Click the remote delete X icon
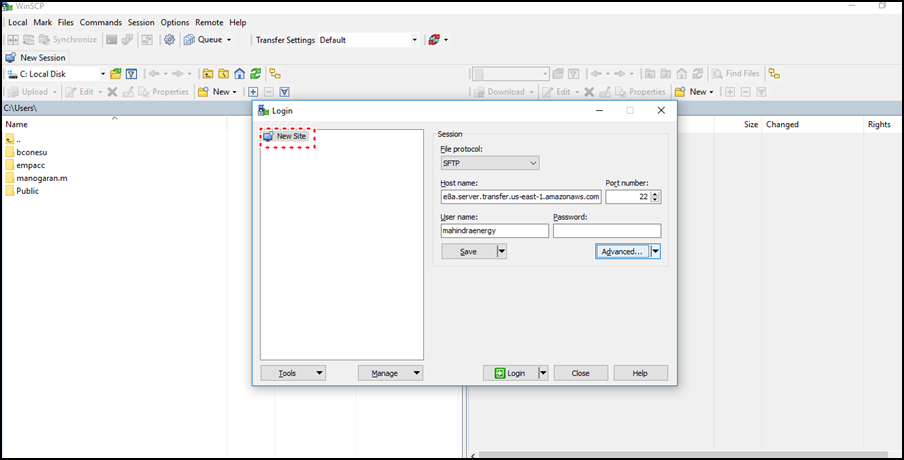The width and height of the screenshot is (904, 460). pos(589,92)
